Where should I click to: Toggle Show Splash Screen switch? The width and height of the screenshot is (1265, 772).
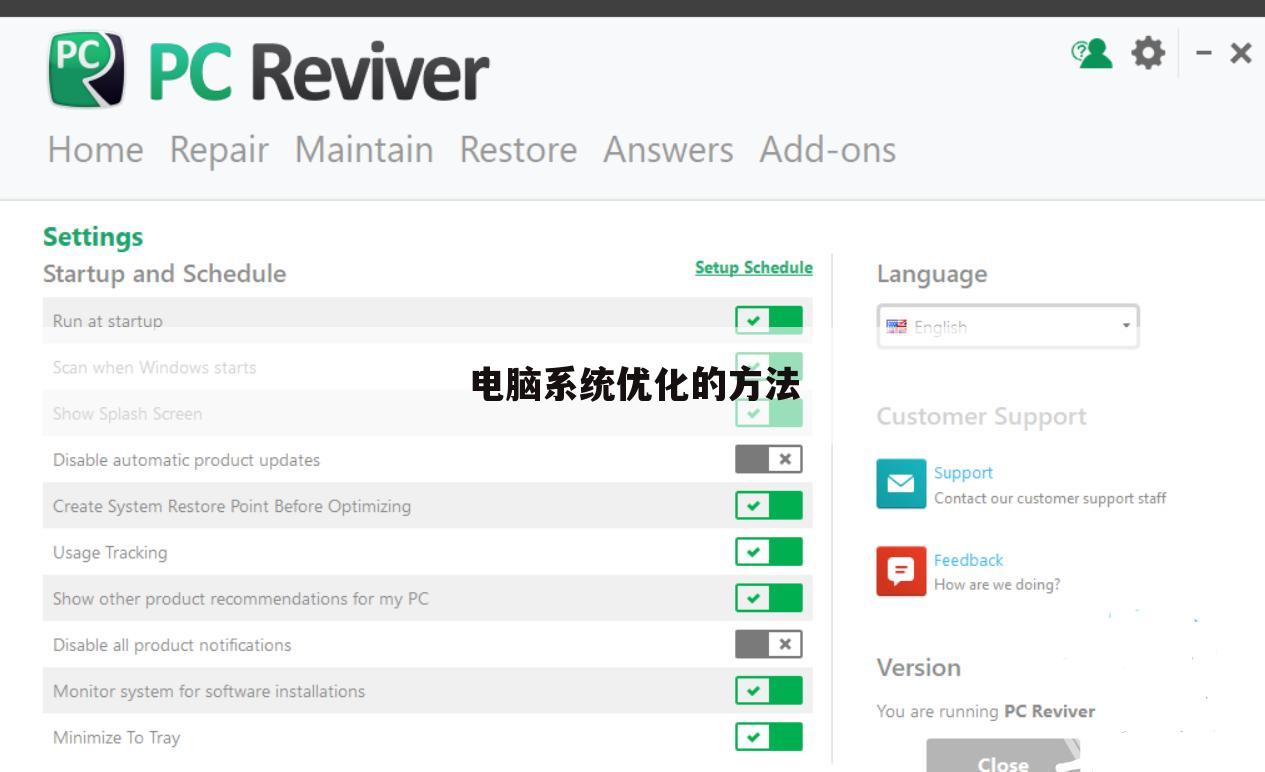coord(769,413)
